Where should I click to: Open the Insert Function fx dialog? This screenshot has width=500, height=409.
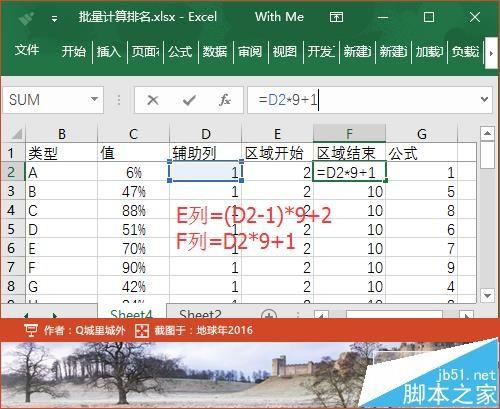225,100
